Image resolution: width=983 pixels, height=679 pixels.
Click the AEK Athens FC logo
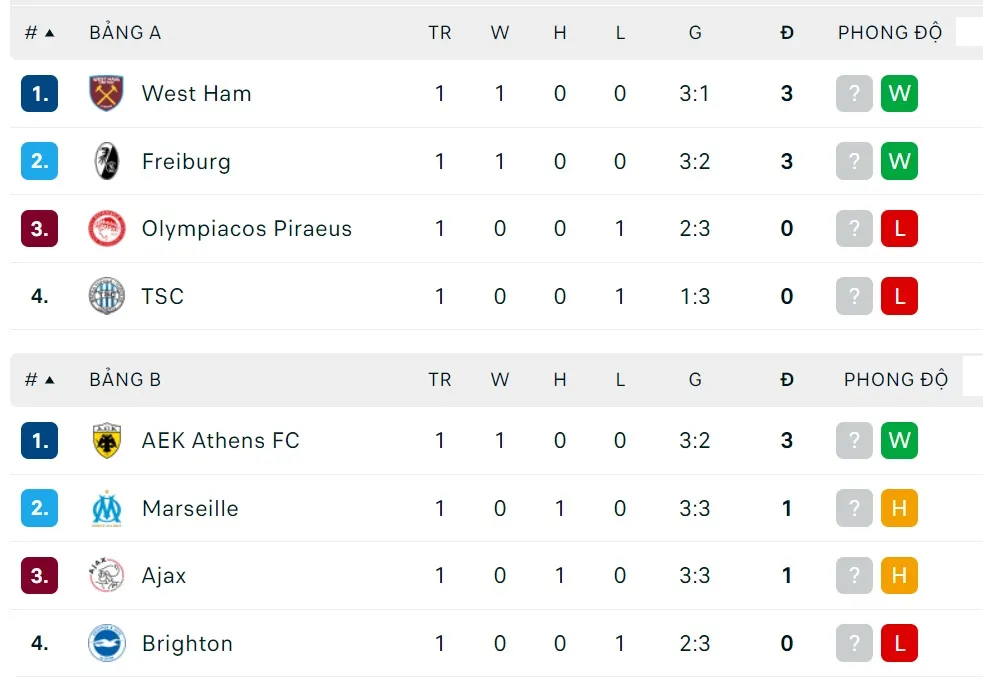click(106, 441)
